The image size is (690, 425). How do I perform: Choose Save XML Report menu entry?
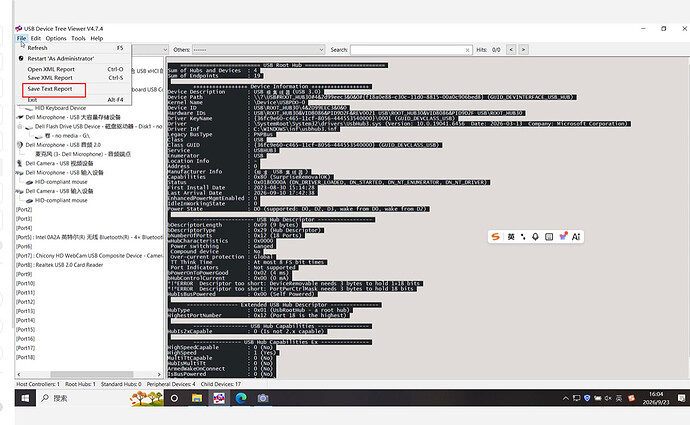tap(73, 77)
